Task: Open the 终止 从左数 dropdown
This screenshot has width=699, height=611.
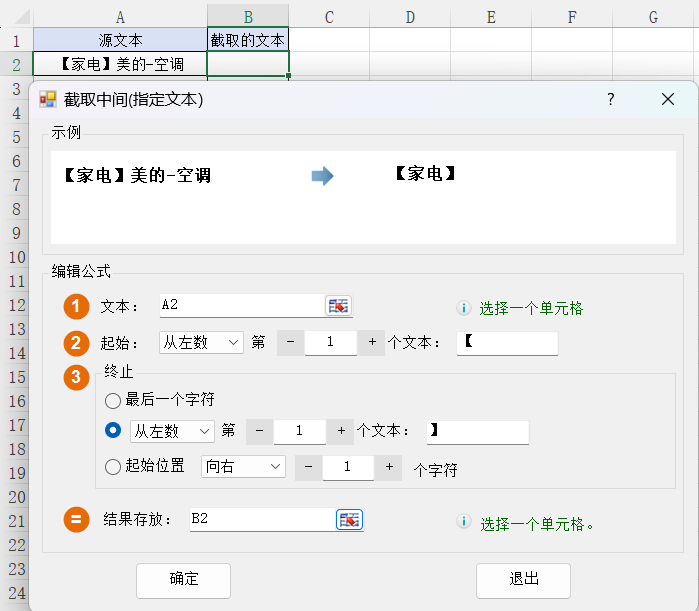Action: (173, 431)
